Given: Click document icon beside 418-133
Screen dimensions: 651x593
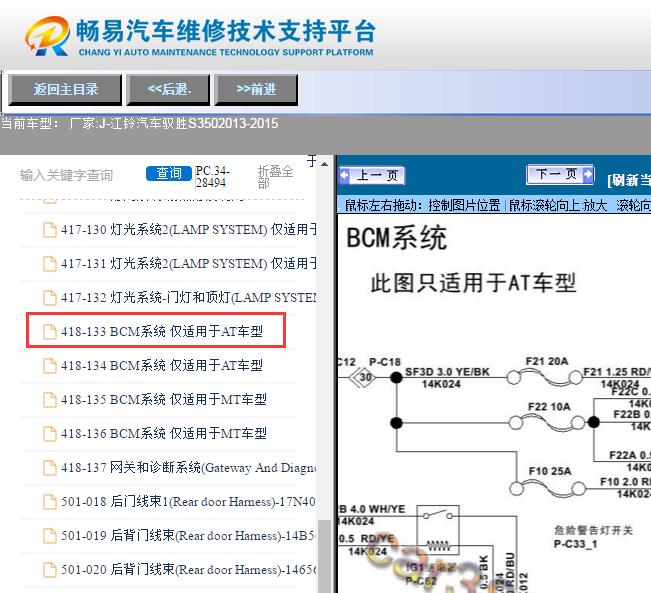Looking at the screenshot, I should click(x=50, y=332).
